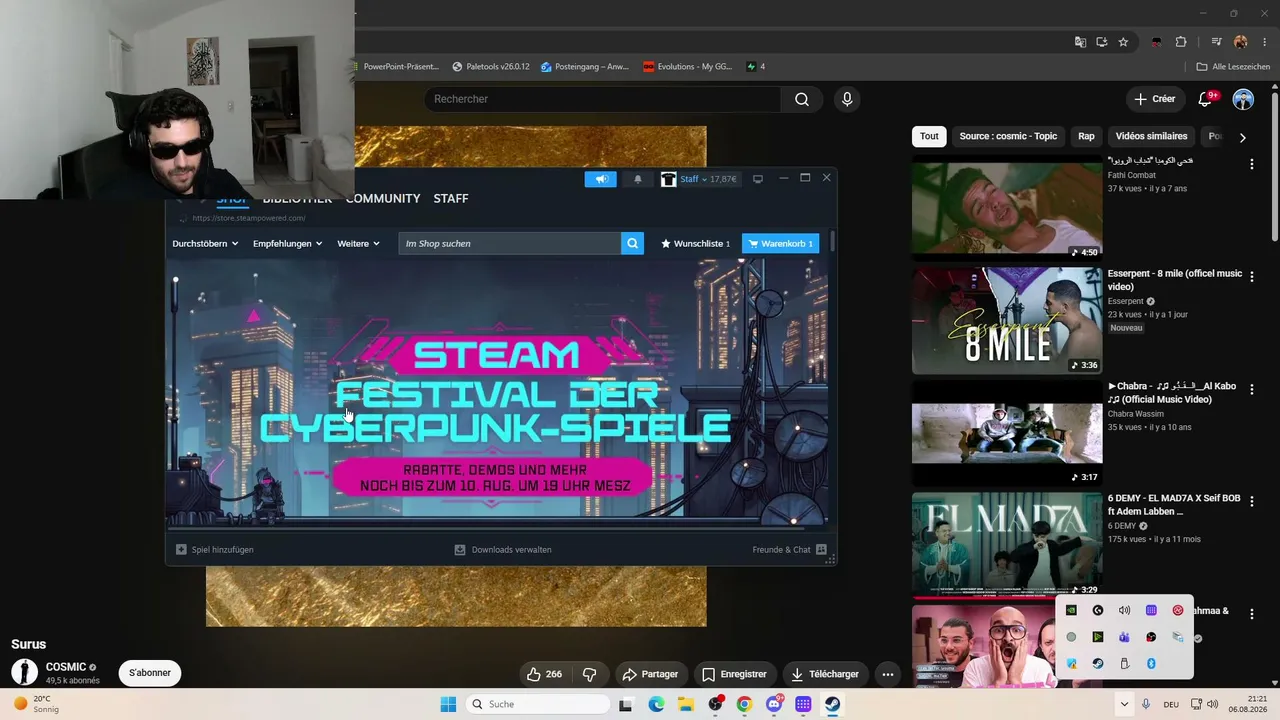Open options menu for Esserpent 8 mile video

click(x=1251, y=276)
